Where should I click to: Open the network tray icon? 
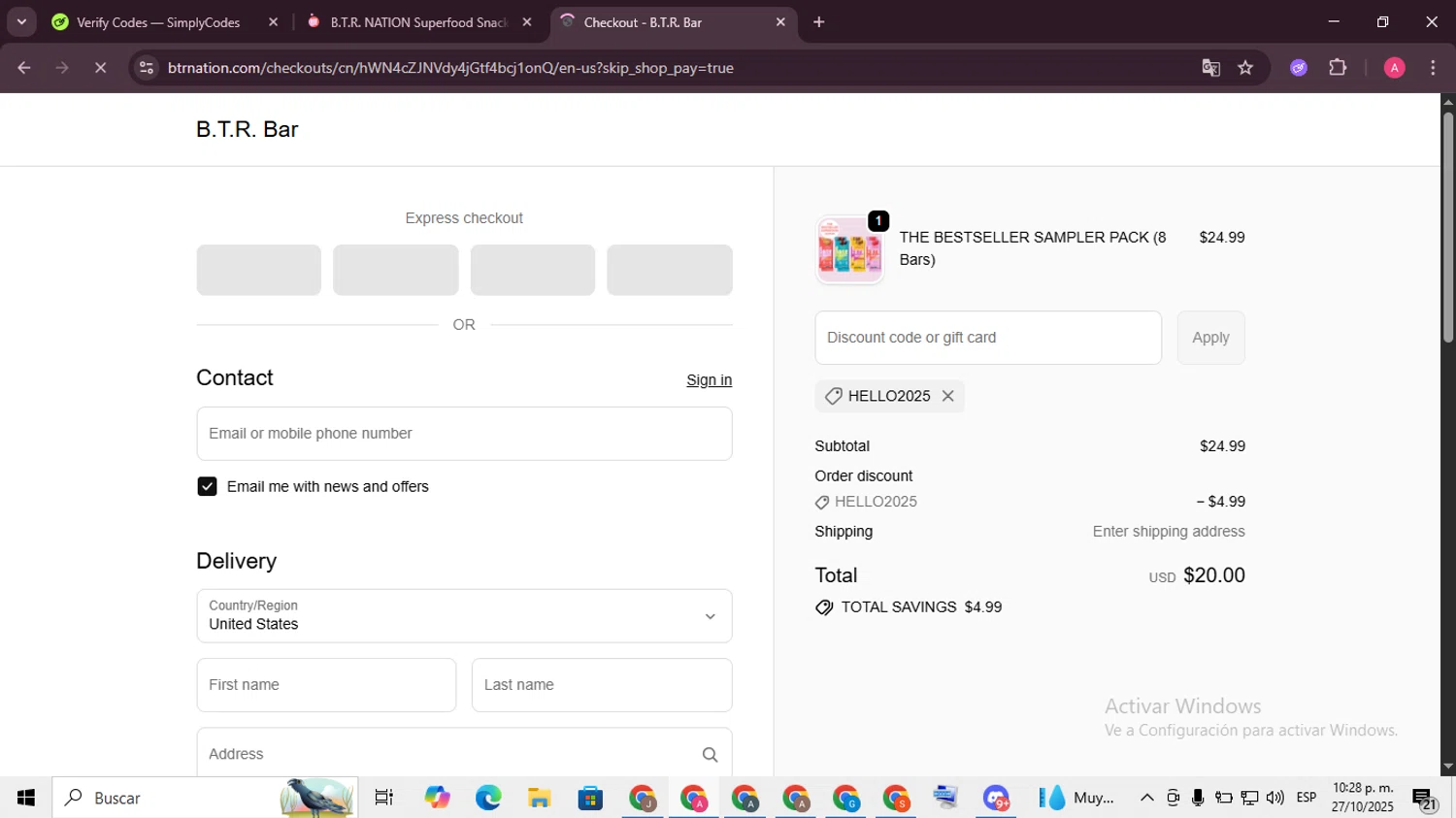pyautogui.click(x=1249, y=798)
